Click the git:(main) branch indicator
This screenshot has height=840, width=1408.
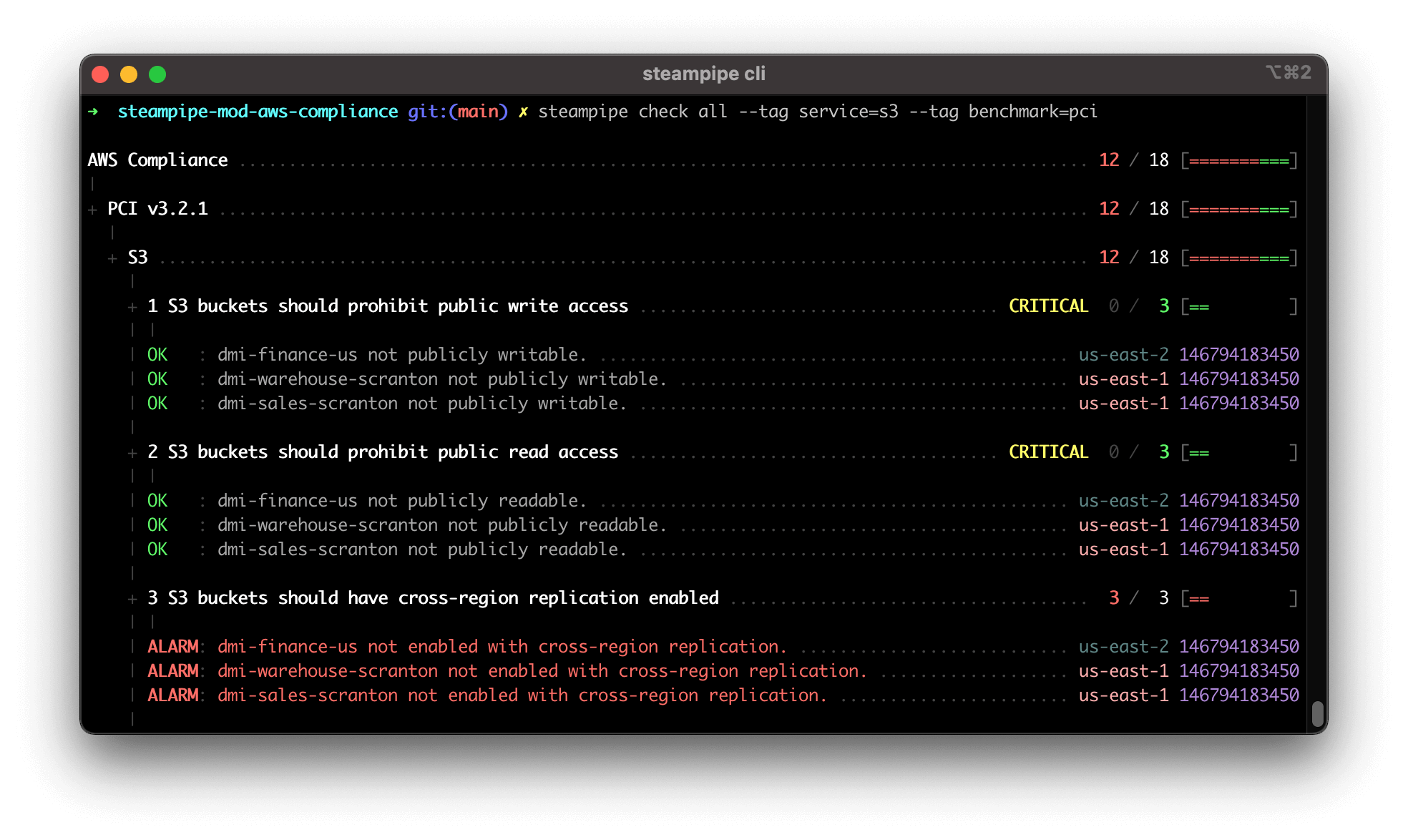458,112
